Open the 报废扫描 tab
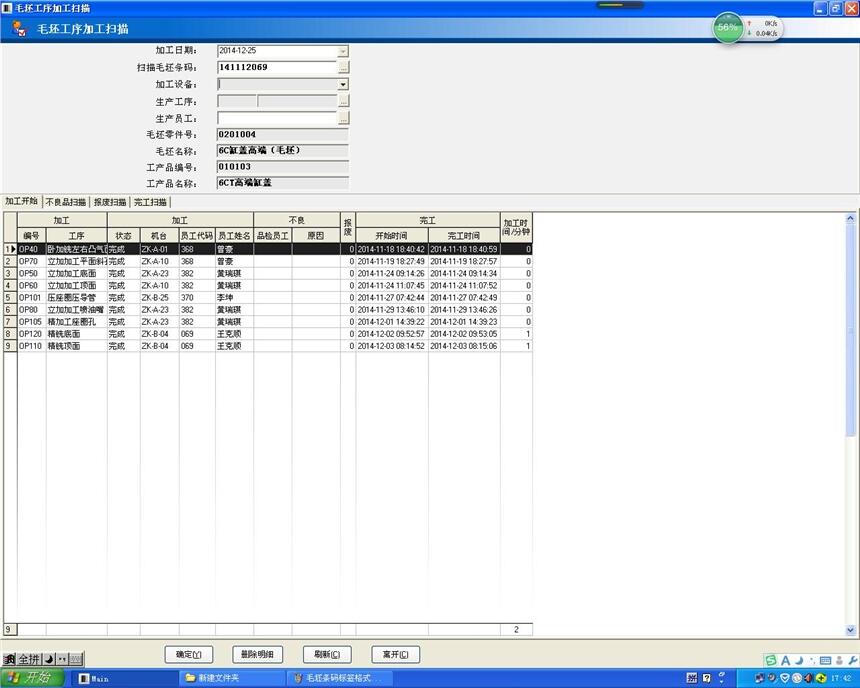 point(110,202)
